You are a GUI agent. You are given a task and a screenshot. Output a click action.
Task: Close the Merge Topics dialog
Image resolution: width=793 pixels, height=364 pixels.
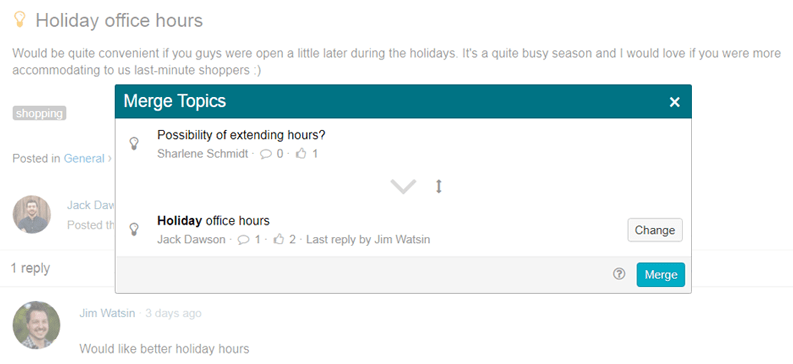(674, 102)
